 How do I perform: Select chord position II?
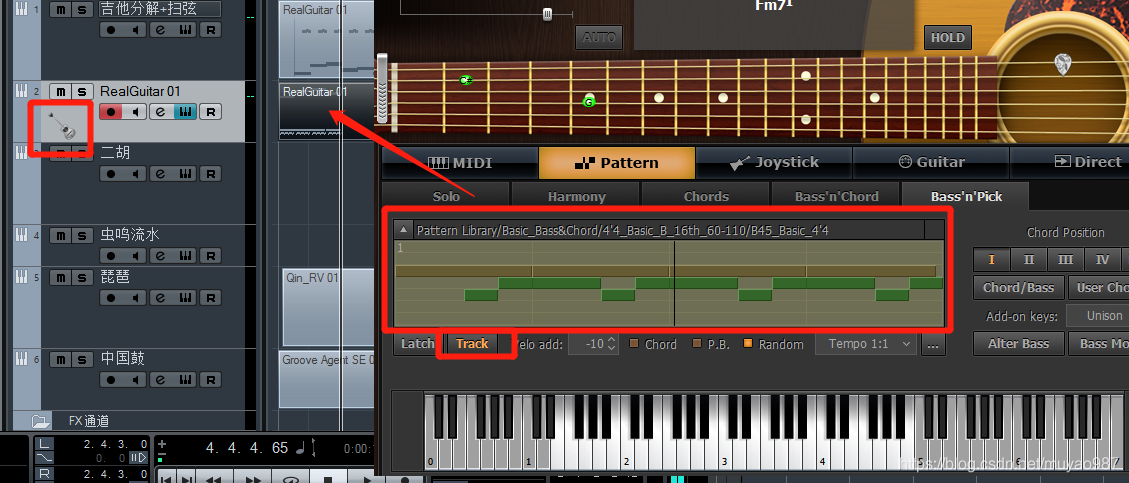point(1028,260)
